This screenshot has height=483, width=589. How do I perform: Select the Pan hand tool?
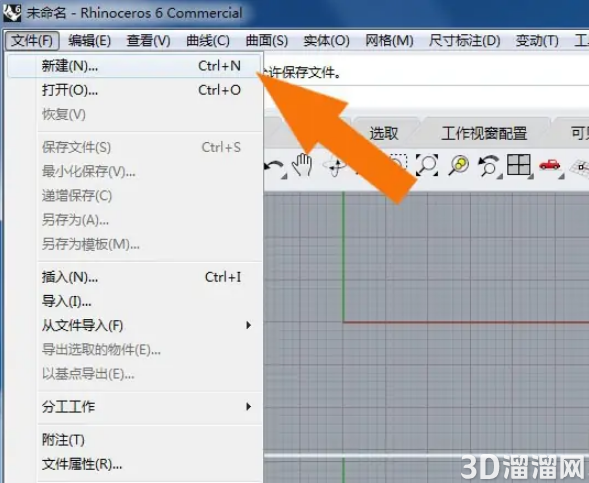click(x=302, y=165)
